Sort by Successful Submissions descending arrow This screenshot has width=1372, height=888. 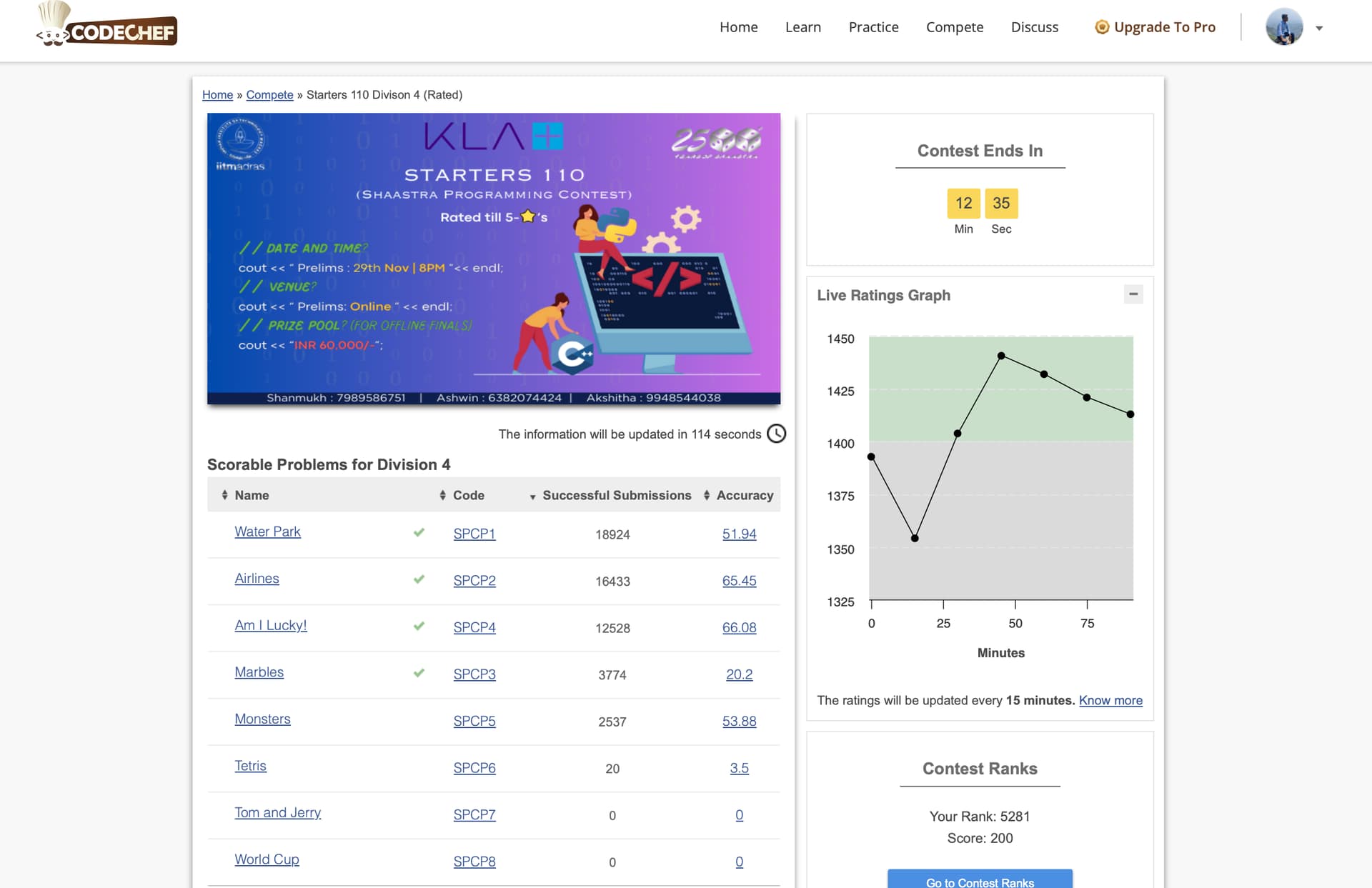[x=532, y=497]
